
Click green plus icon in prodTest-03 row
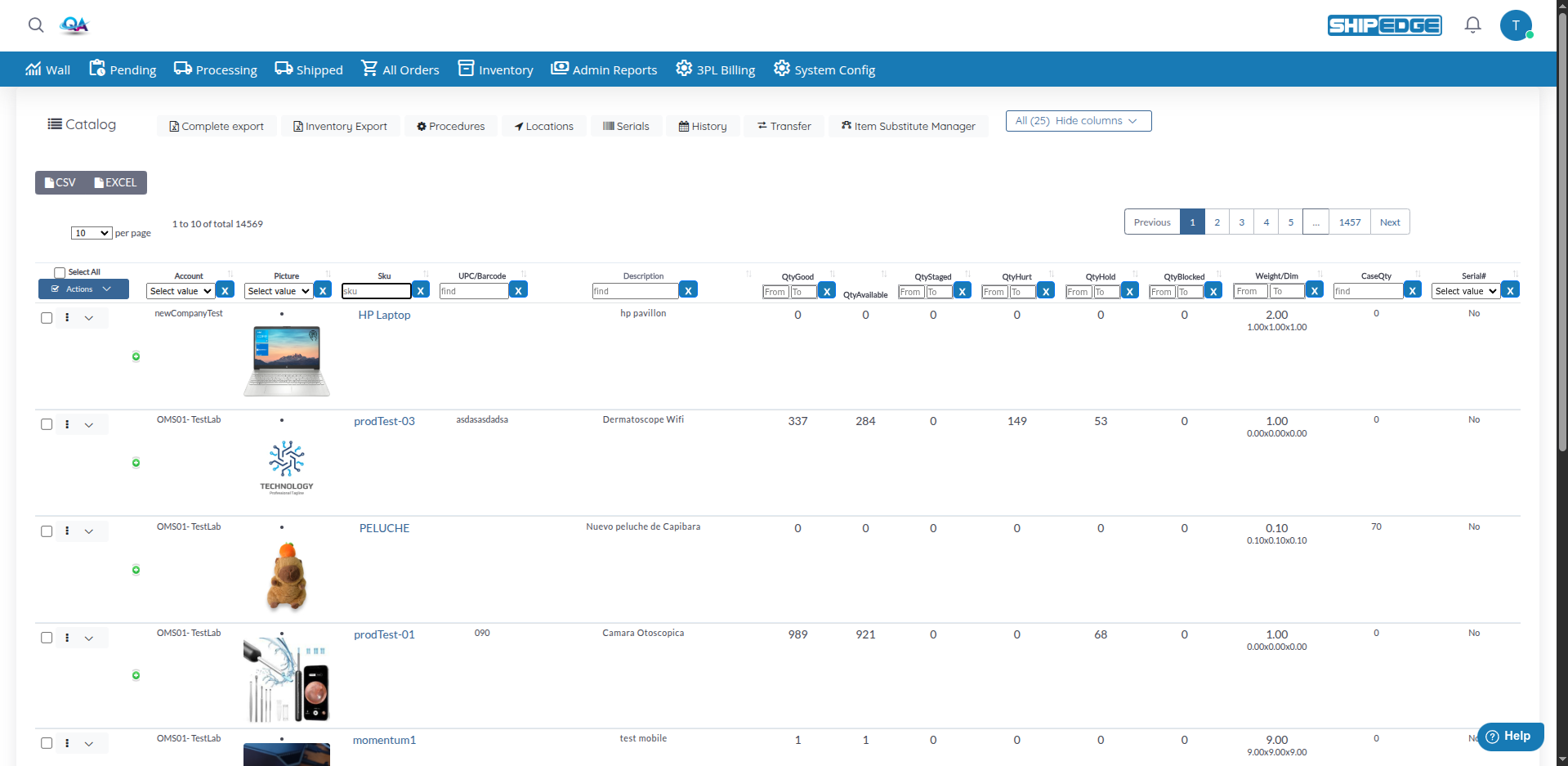coord(136,463)
